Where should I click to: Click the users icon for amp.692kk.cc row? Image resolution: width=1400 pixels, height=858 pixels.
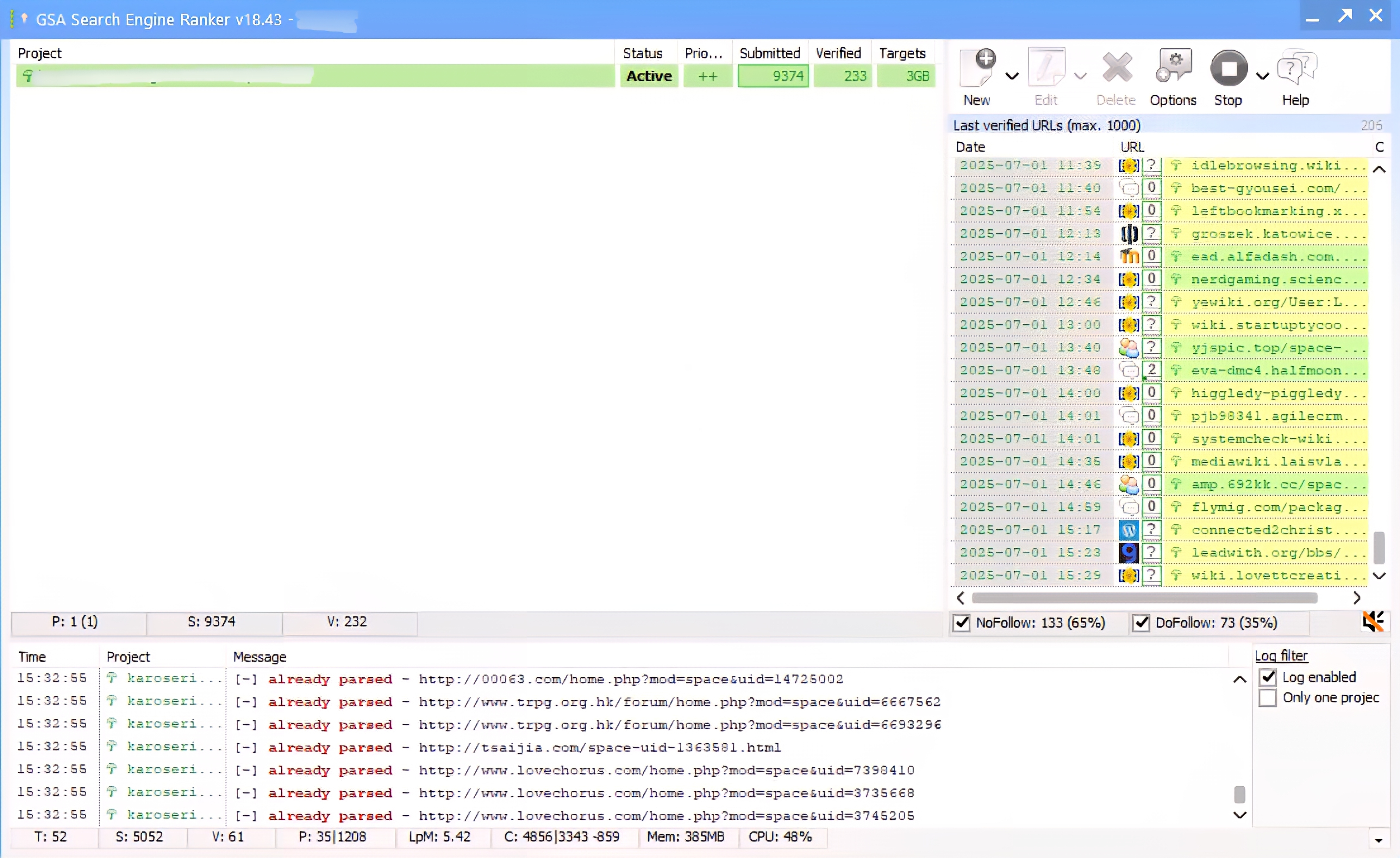1129,484
